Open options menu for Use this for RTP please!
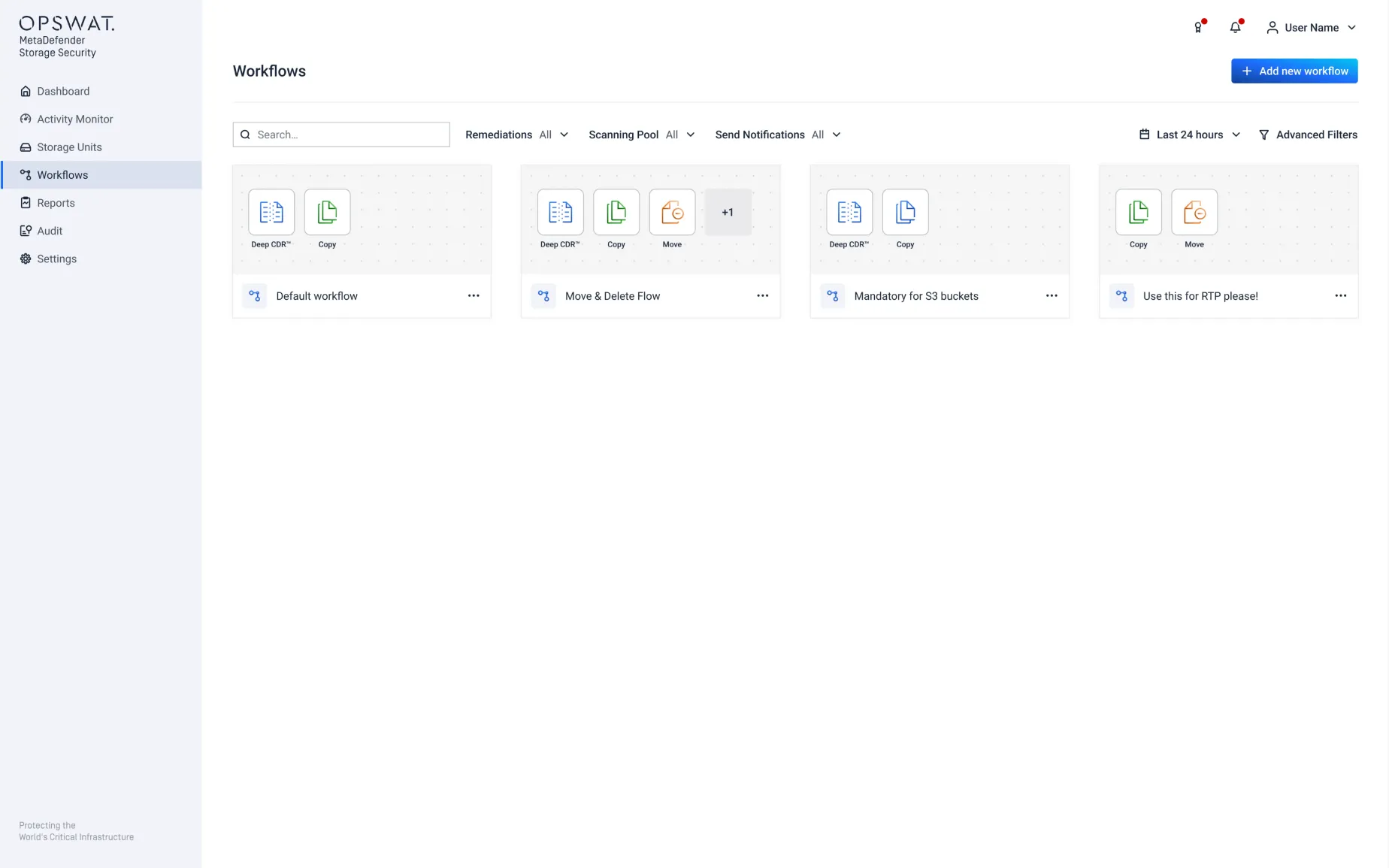The height and width of the screenshot is (868, 1389). (x=1340, y=296)
